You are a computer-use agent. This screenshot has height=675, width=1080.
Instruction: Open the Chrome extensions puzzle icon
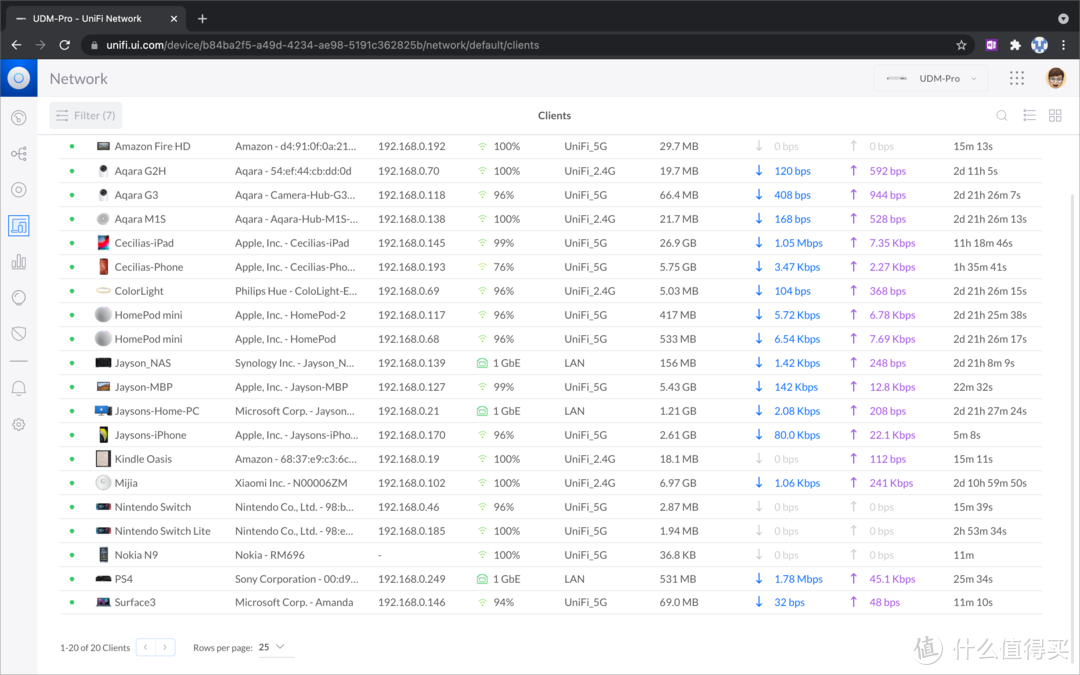[1015, 45]
